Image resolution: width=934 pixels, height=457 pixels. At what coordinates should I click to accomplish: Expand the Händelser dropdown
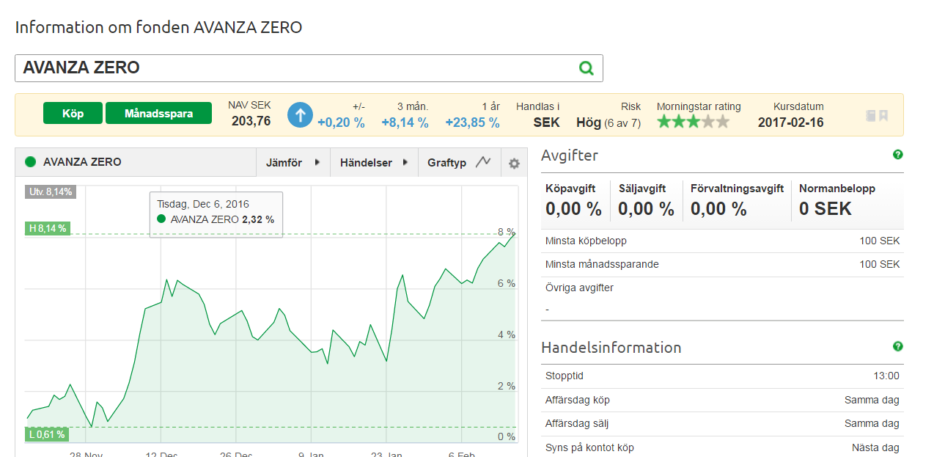[x=374, y=163]
